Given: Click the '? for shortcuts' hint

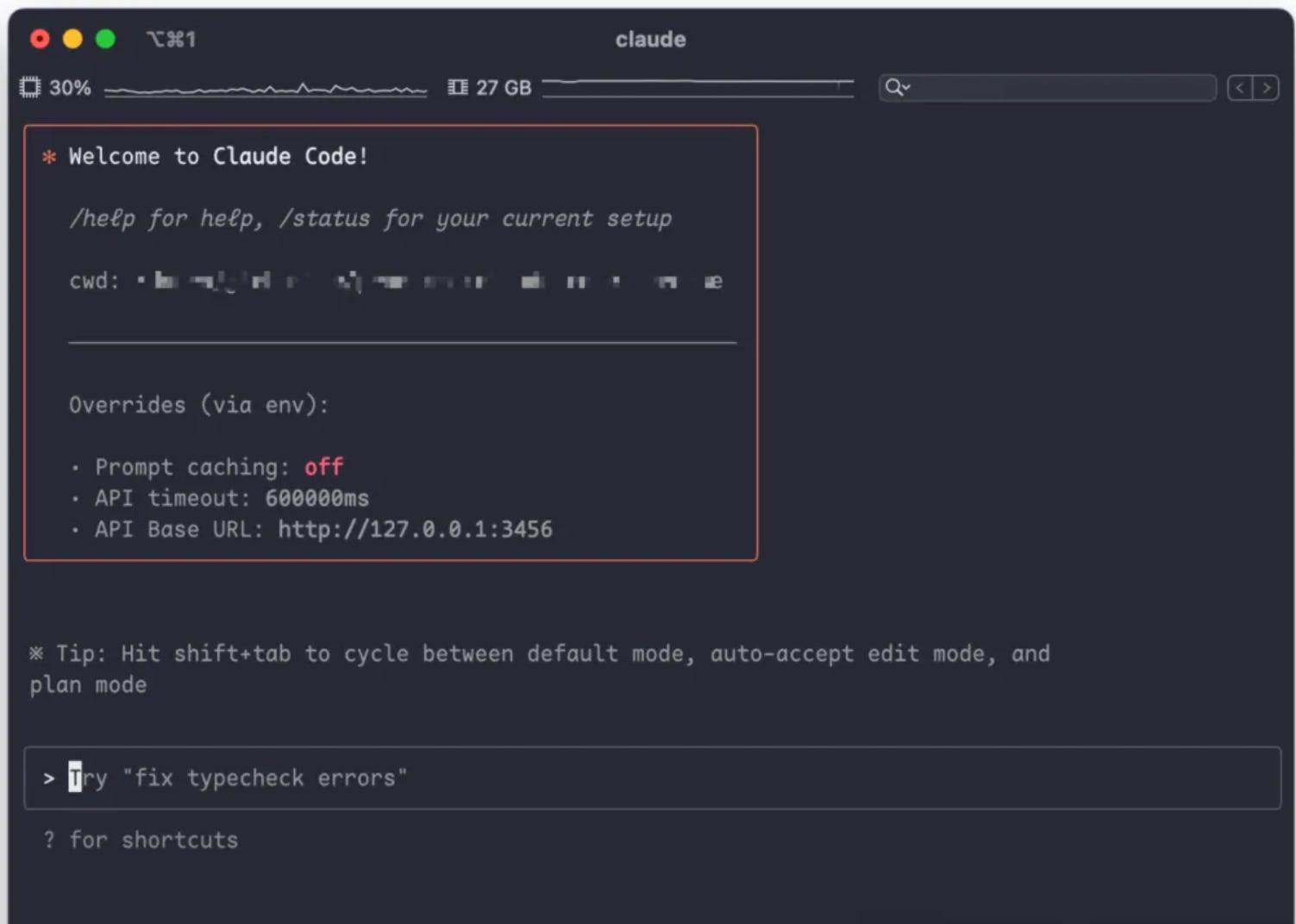Looking at the screenshot, I should pyautogui.click(x=141, y=840).
